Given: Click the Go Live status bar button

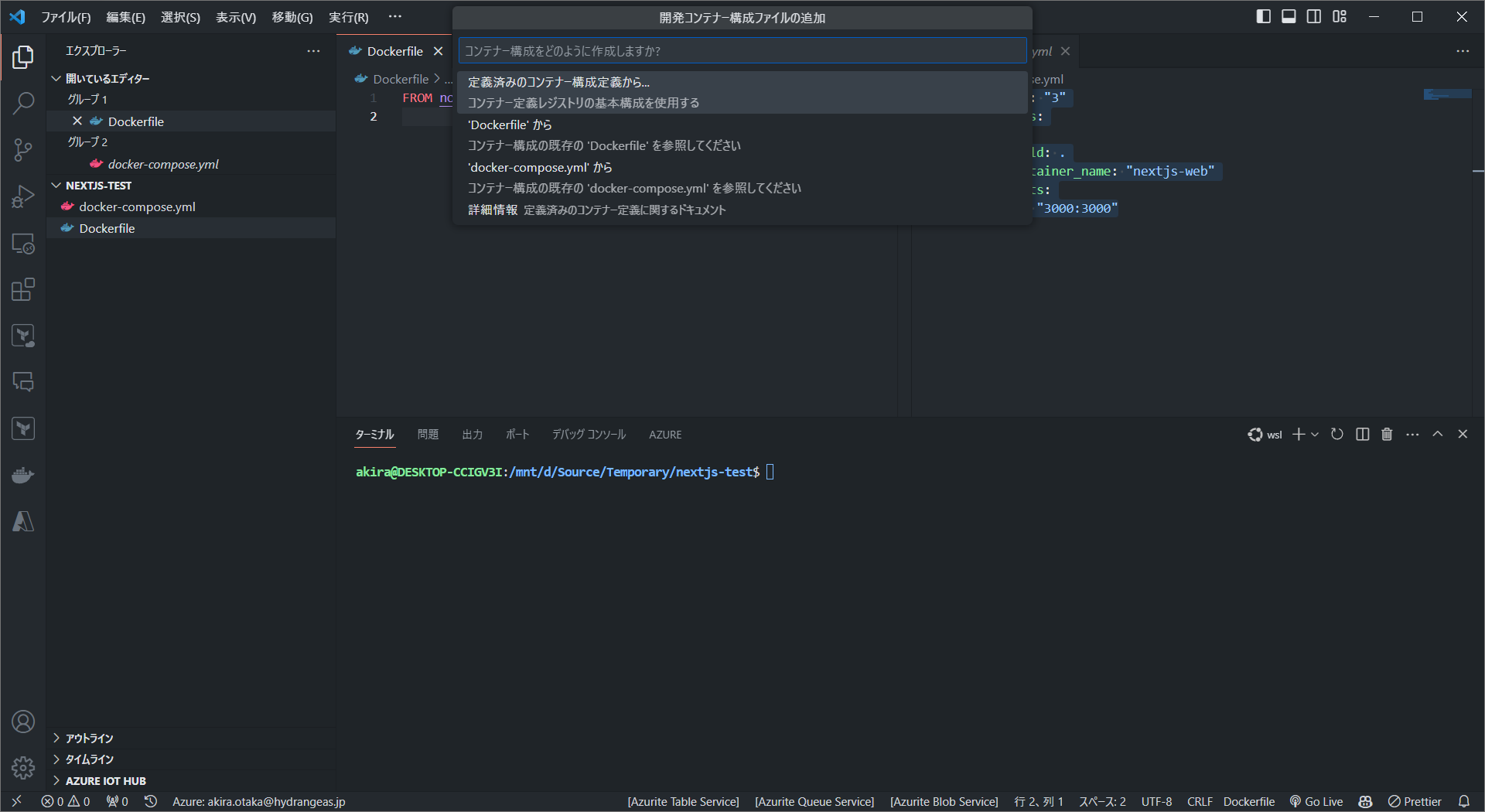Looking at the screenshot, I should (x=1316, y=801).
